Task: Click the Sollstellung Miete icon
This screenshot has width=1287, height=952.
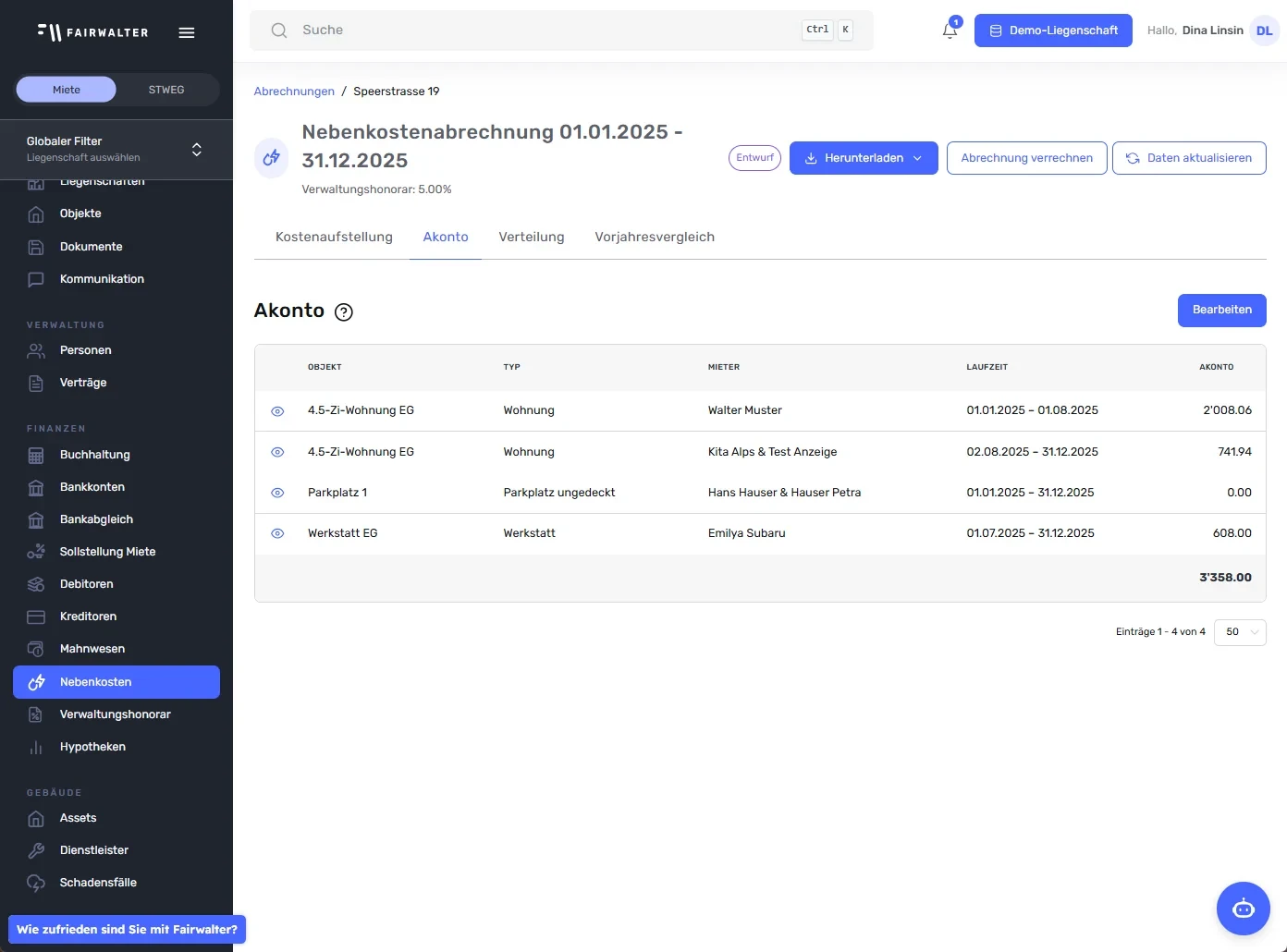Action: [36, 552]
